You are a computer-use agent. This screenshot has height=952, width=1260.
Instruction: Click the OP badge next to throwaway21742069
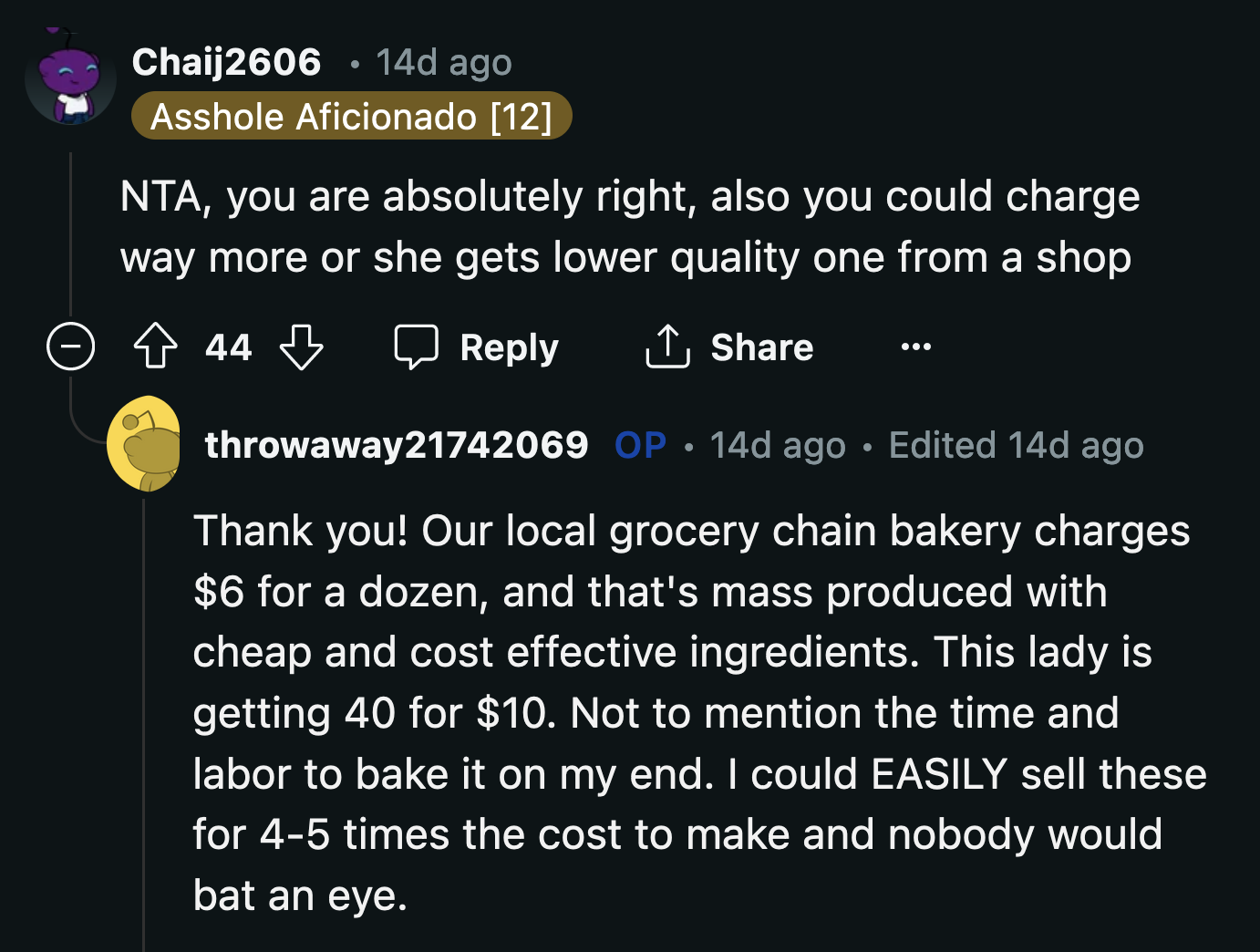[x=640, y=444]
